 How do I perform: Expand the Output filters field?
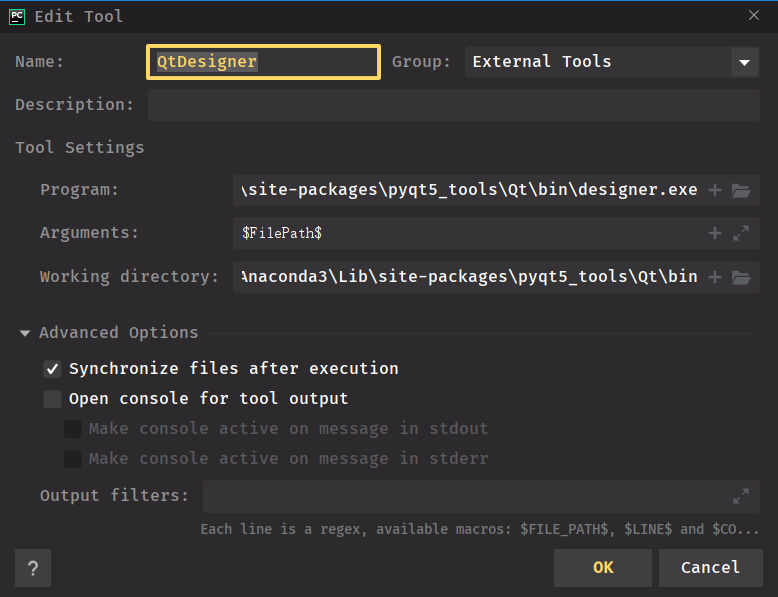[x=741, y=496]
